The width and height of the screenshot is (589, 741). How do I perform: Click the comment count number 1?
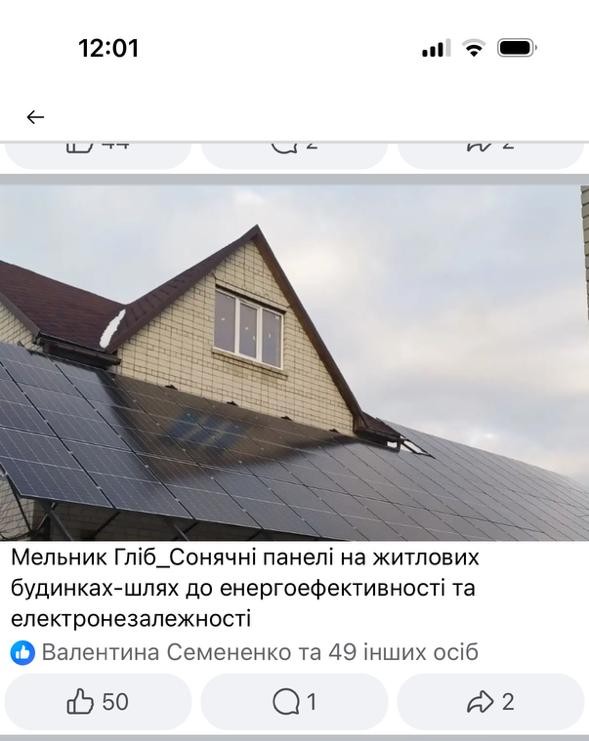point(312,702)
